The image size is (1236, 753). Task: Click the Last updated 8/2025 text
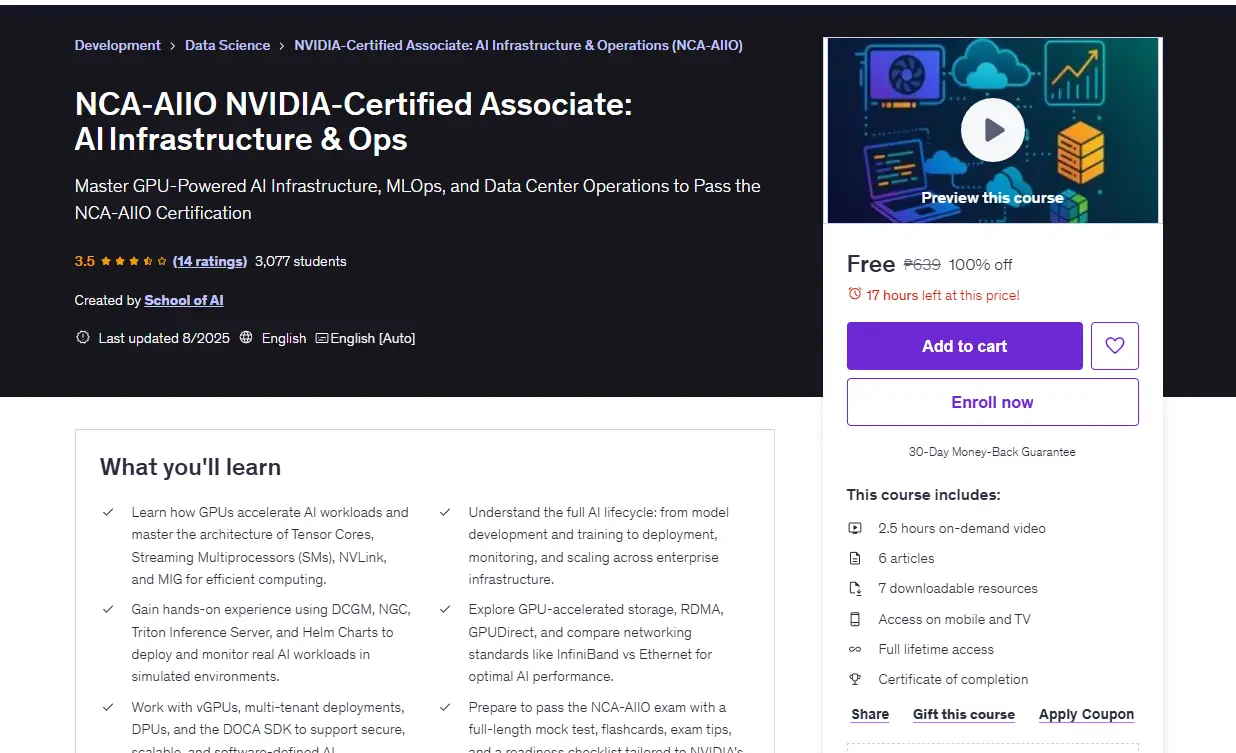164,338
